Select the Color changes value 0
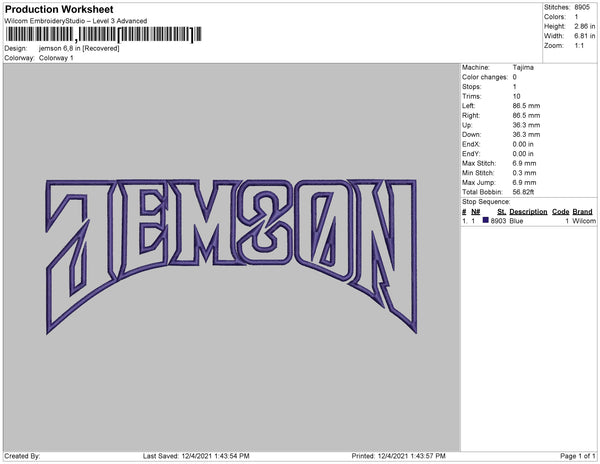 point(515,77)
